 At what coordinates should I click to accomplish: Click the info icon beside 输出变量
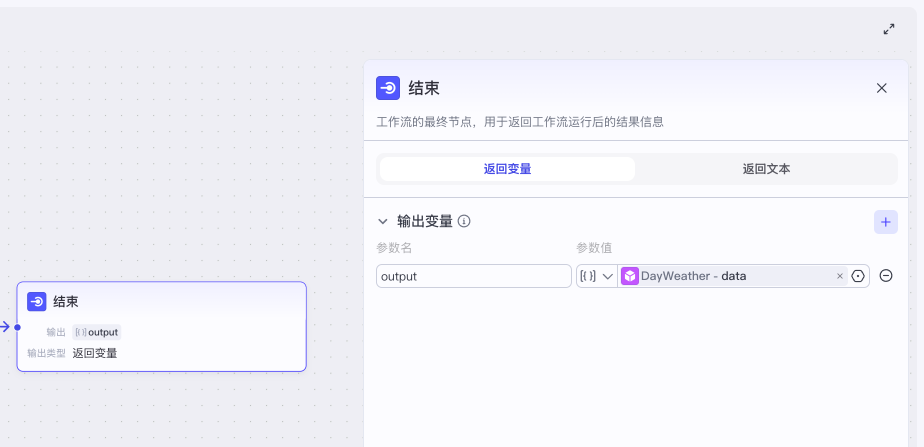(464, 222)
